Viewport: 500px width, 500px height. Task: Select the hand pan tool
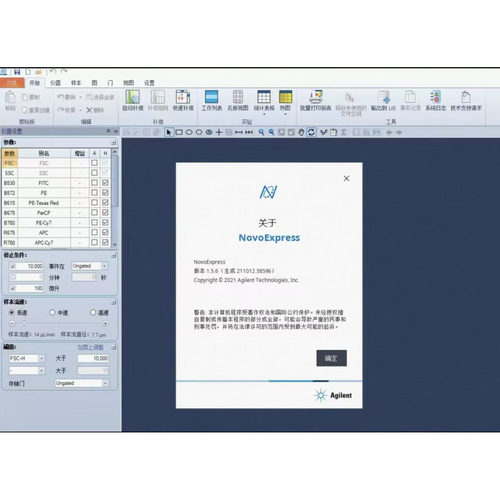[301, 132]
